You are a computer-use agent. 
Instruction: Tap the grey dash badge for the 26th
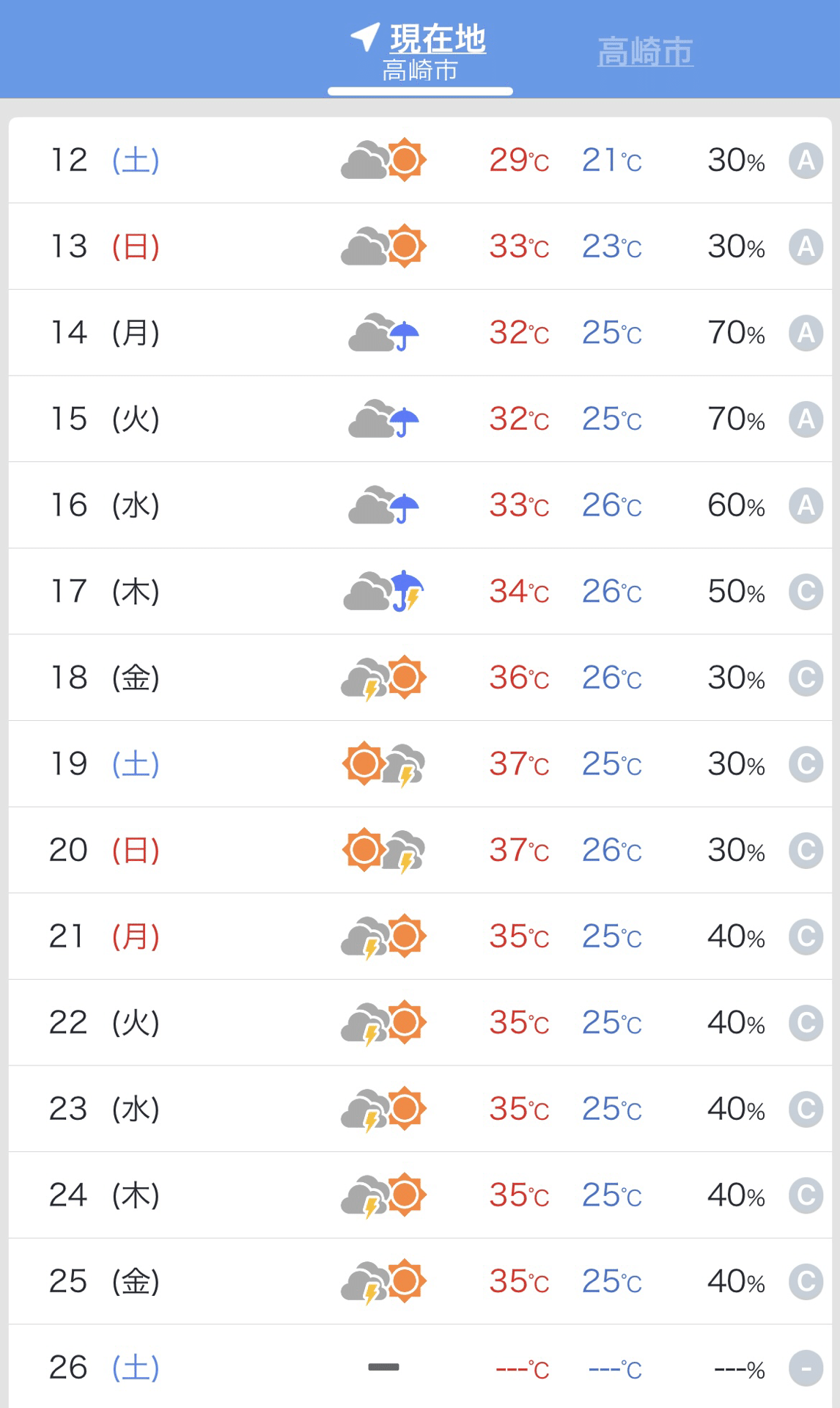806,1368
